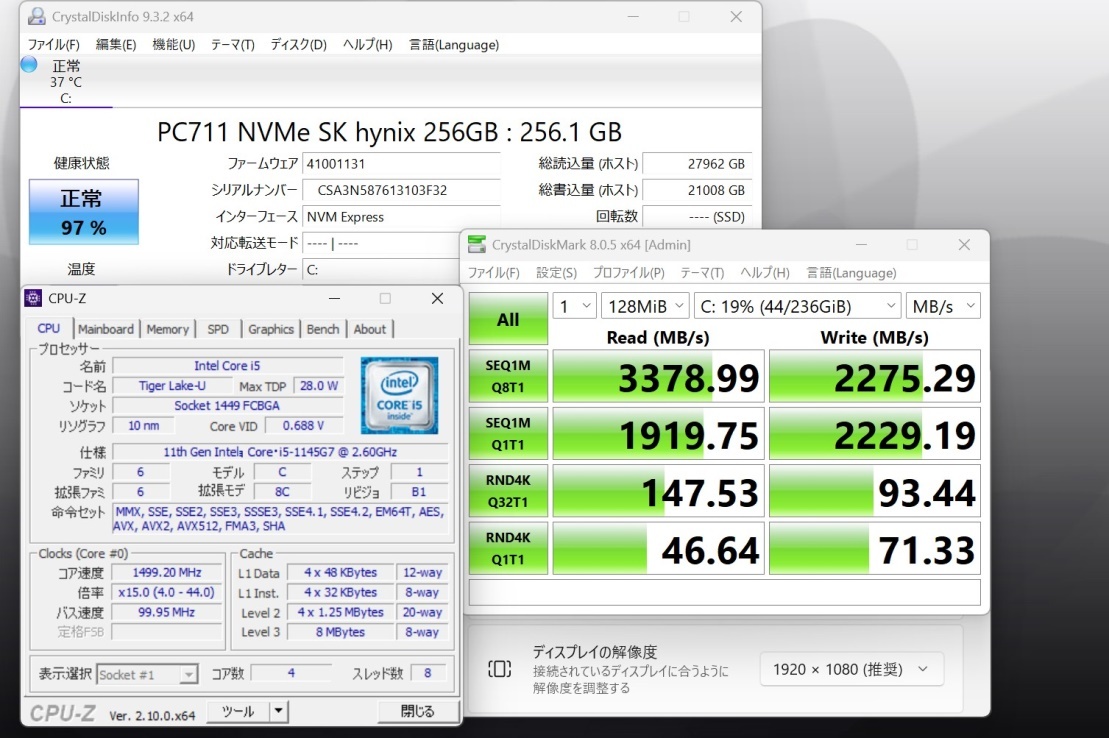Open the ディスク(D) menu in CrystalDiskInfo

298,45
